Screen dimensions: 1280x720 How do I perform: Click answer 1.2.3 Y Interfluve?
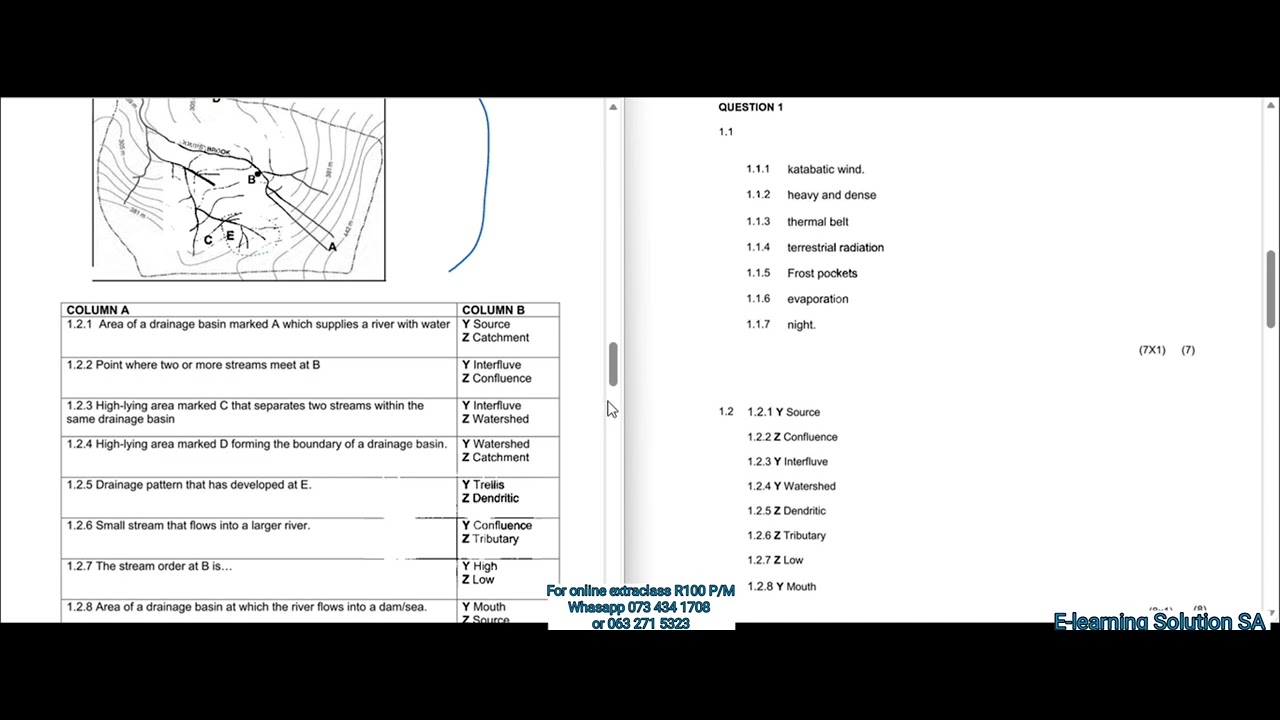pos(787,462)
